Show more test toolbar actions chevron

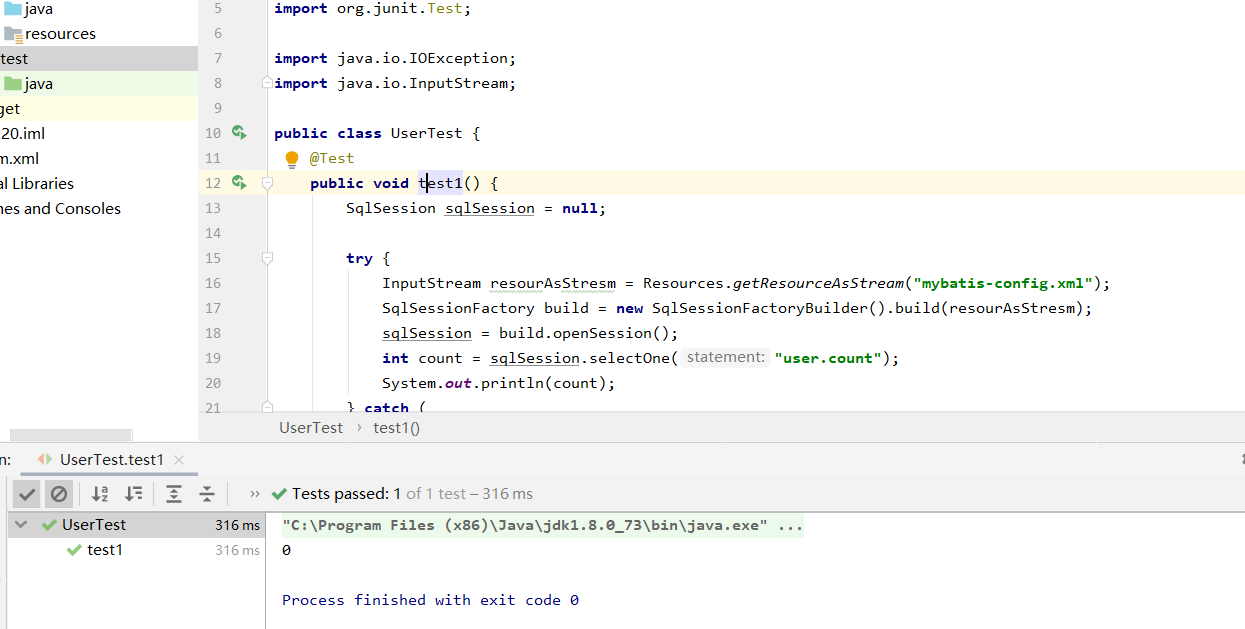tap(254, 494)
